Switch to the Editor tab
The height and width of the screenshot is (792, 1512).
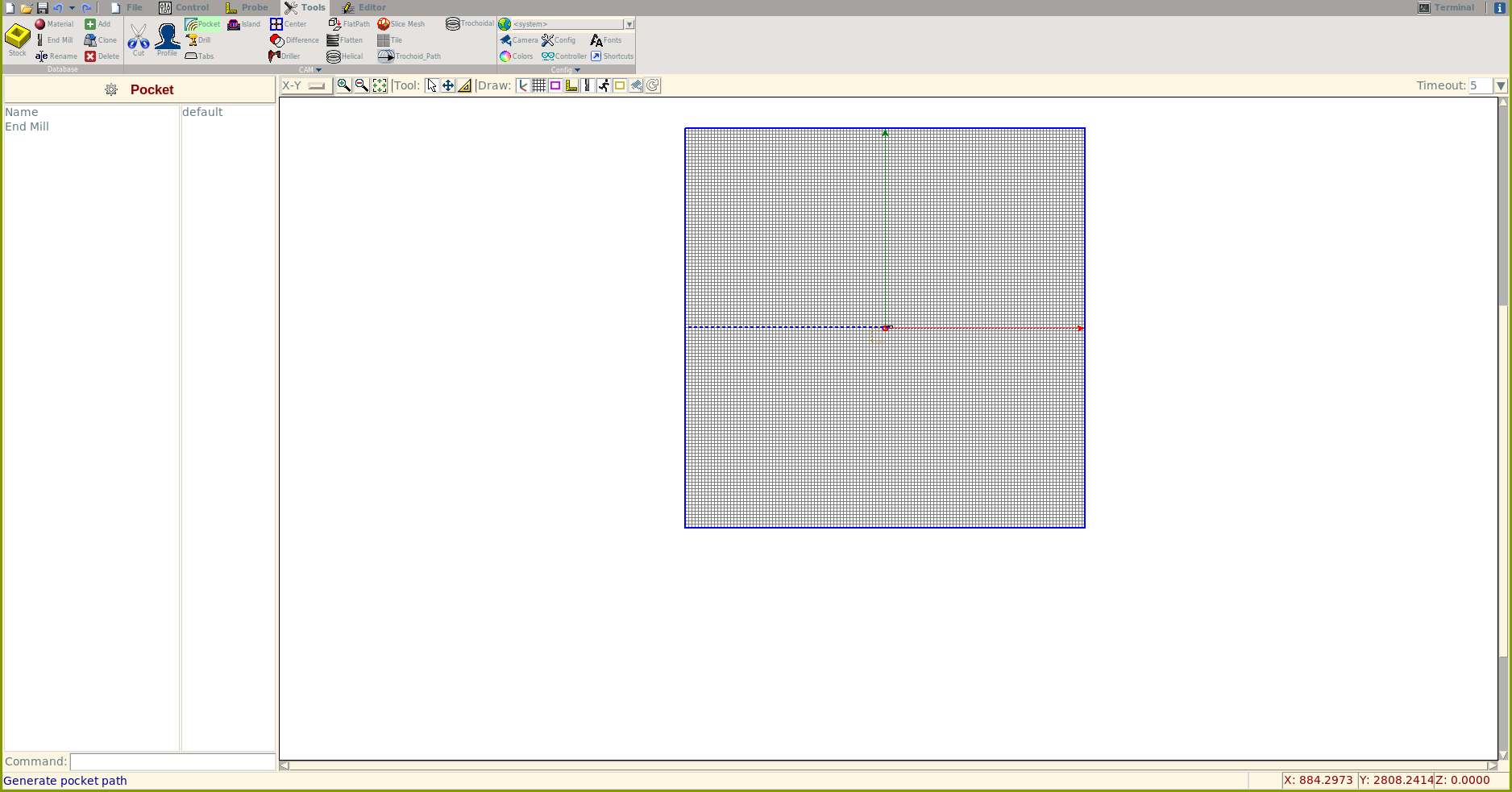pos(364,8)
